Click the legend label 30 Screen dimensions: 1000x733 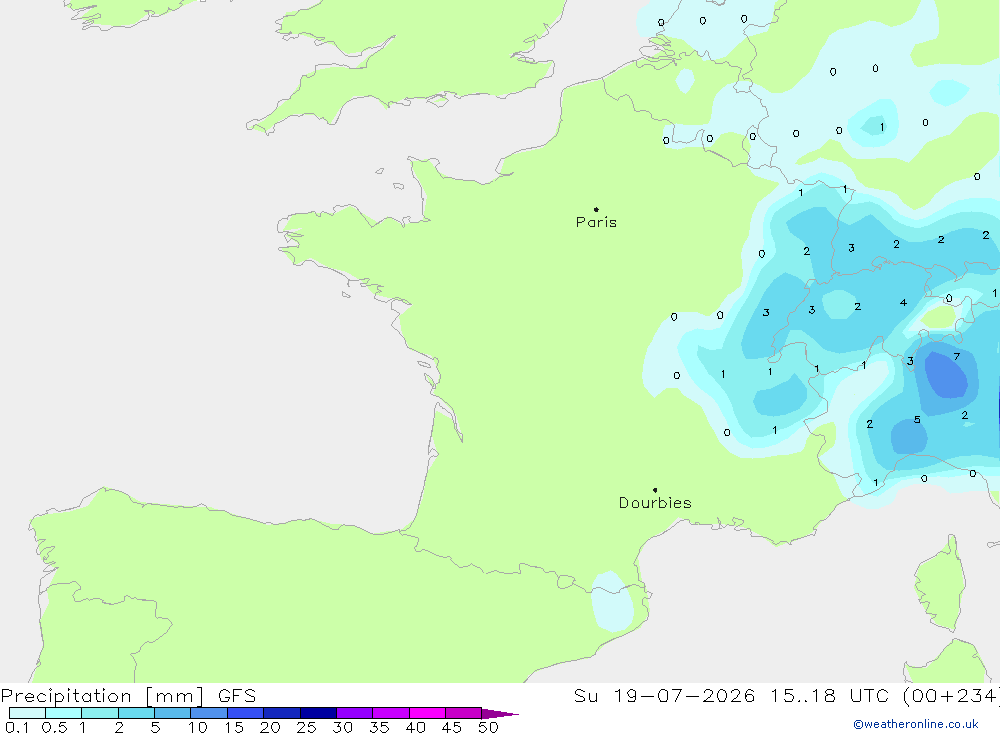tap(343, 727)
